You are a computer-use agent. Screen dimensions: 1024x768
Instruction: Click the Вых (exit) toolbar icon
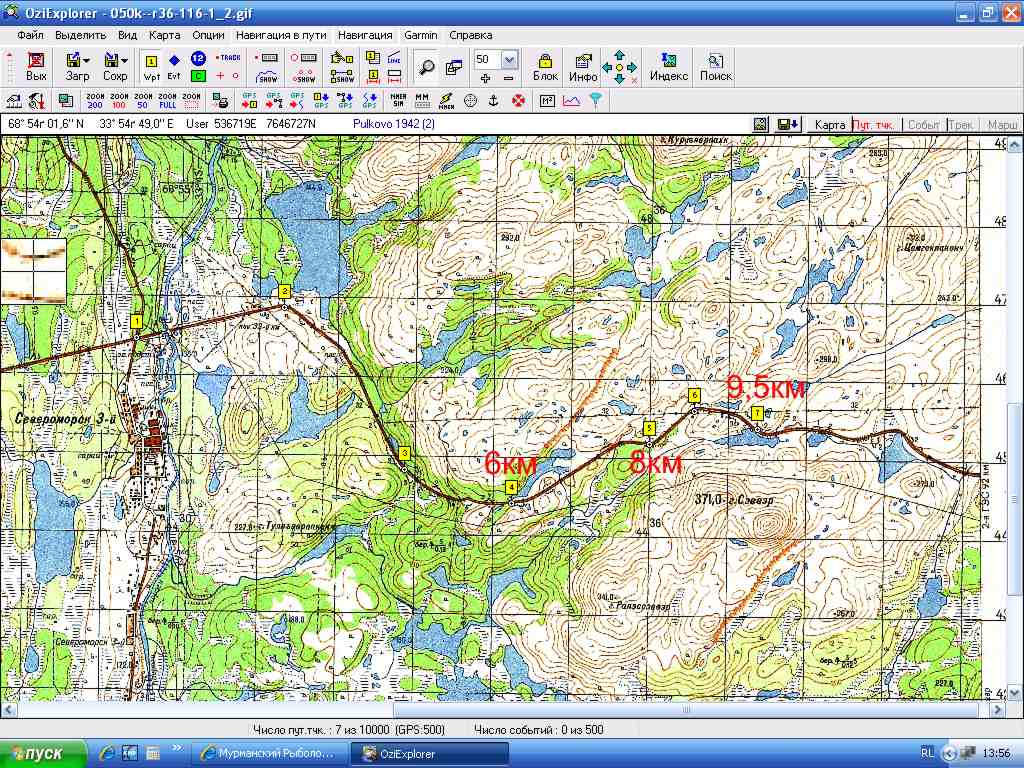36,66
